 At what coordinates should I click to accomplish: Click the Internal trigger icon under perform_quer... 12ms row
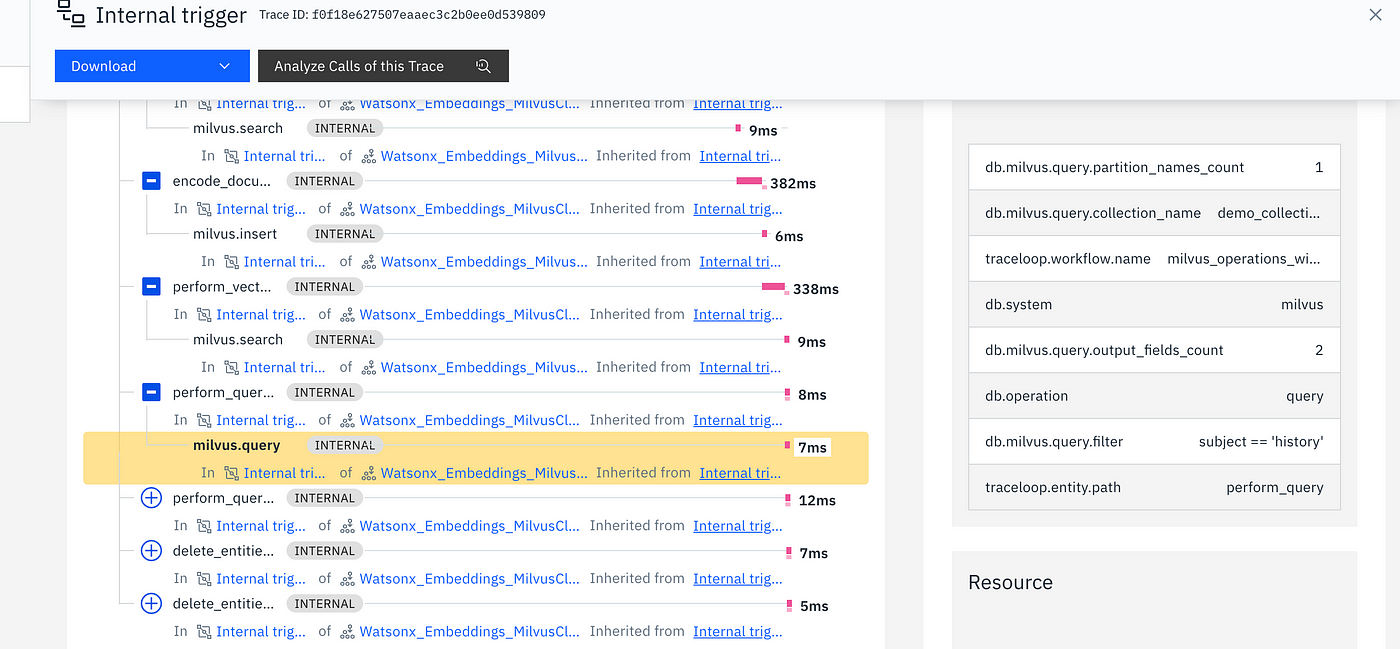pos(204,526)
